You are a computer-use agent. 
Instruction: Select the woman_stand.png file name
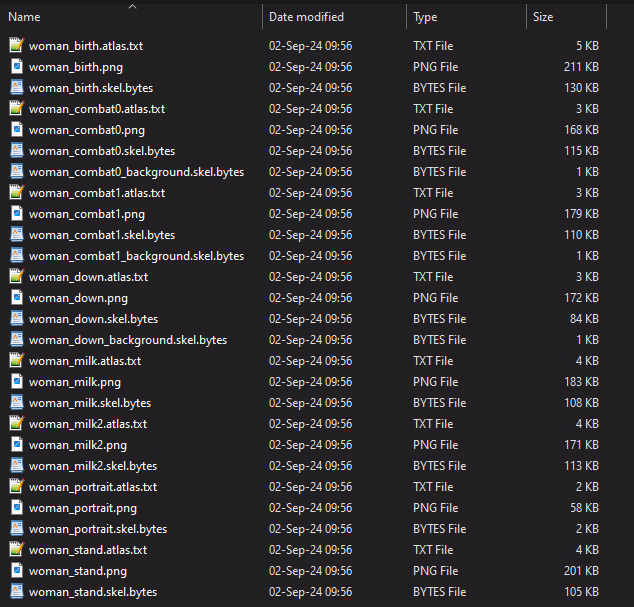pyautogui.click(x=78, y=571)
